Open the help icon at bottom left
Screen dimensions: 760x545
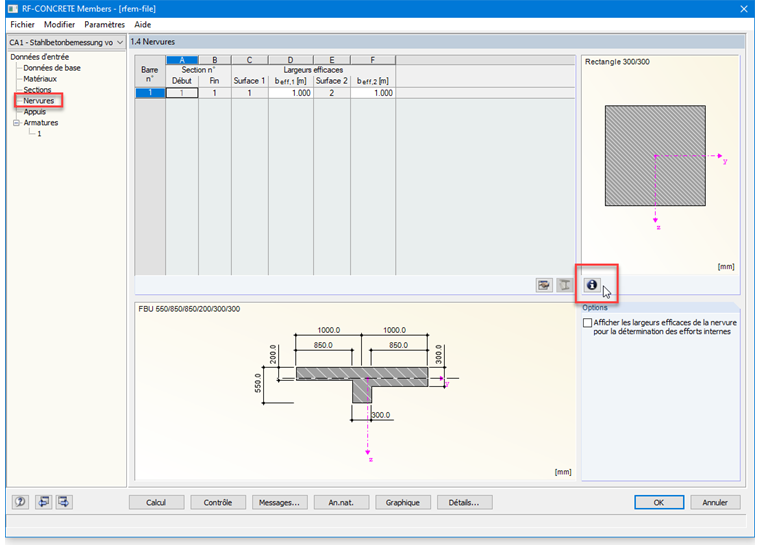20,502
